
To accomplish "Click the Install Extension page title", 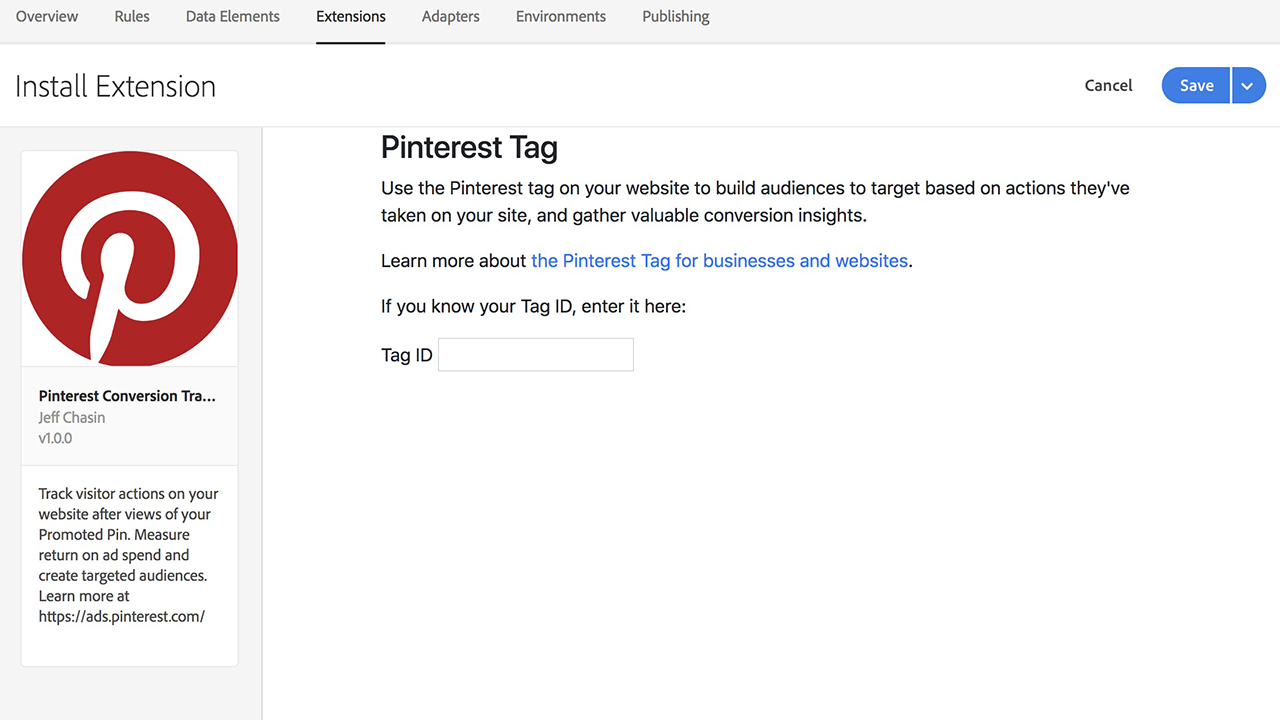I will pos(115,86).
